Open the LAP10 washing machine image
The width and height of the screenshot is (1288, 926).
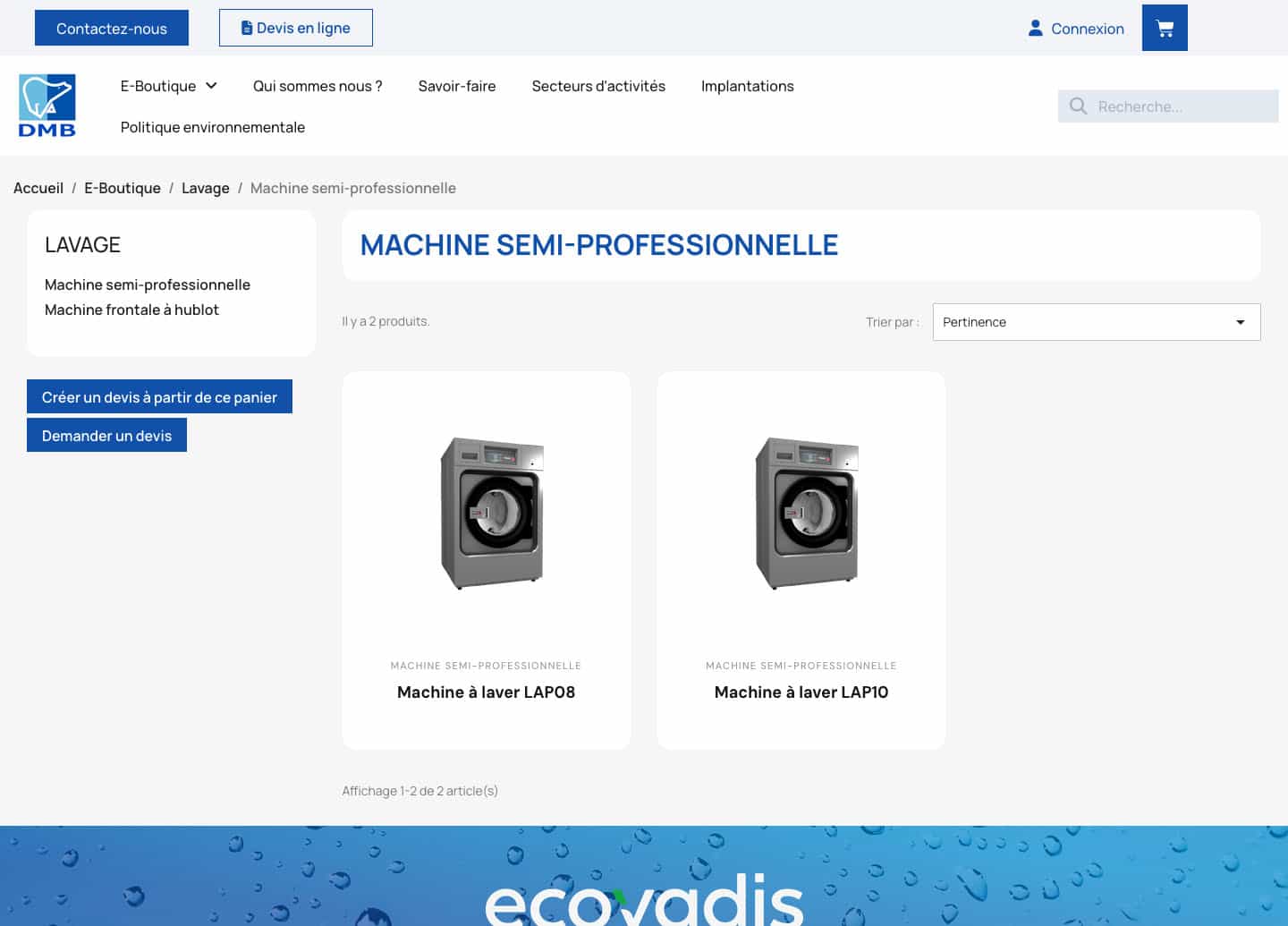(807, 514)
